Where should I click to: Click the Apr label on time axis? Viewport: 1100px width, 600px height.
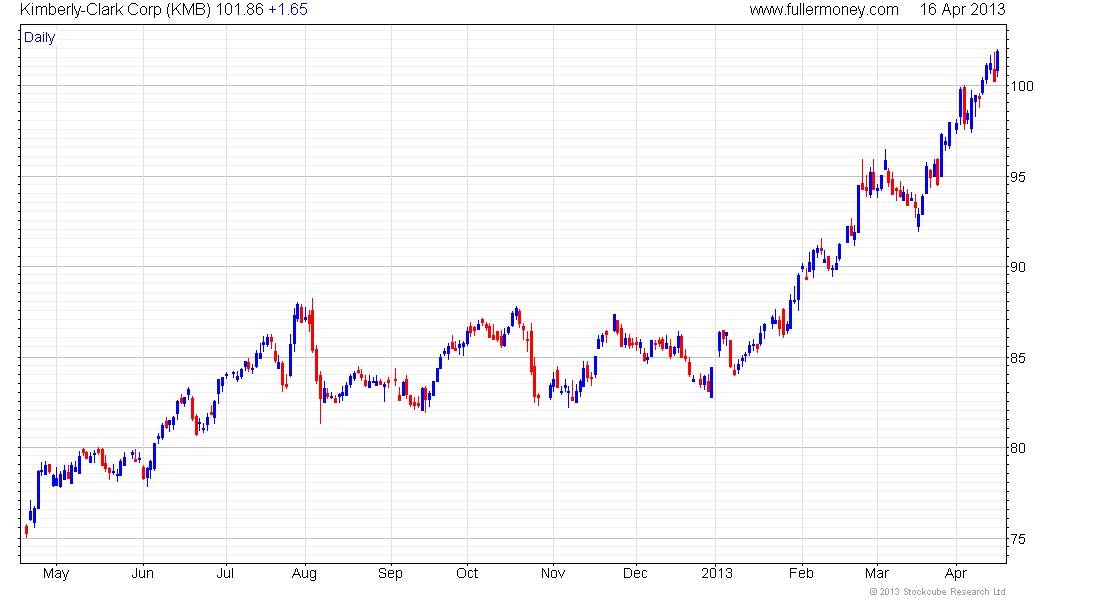[956, 574]
